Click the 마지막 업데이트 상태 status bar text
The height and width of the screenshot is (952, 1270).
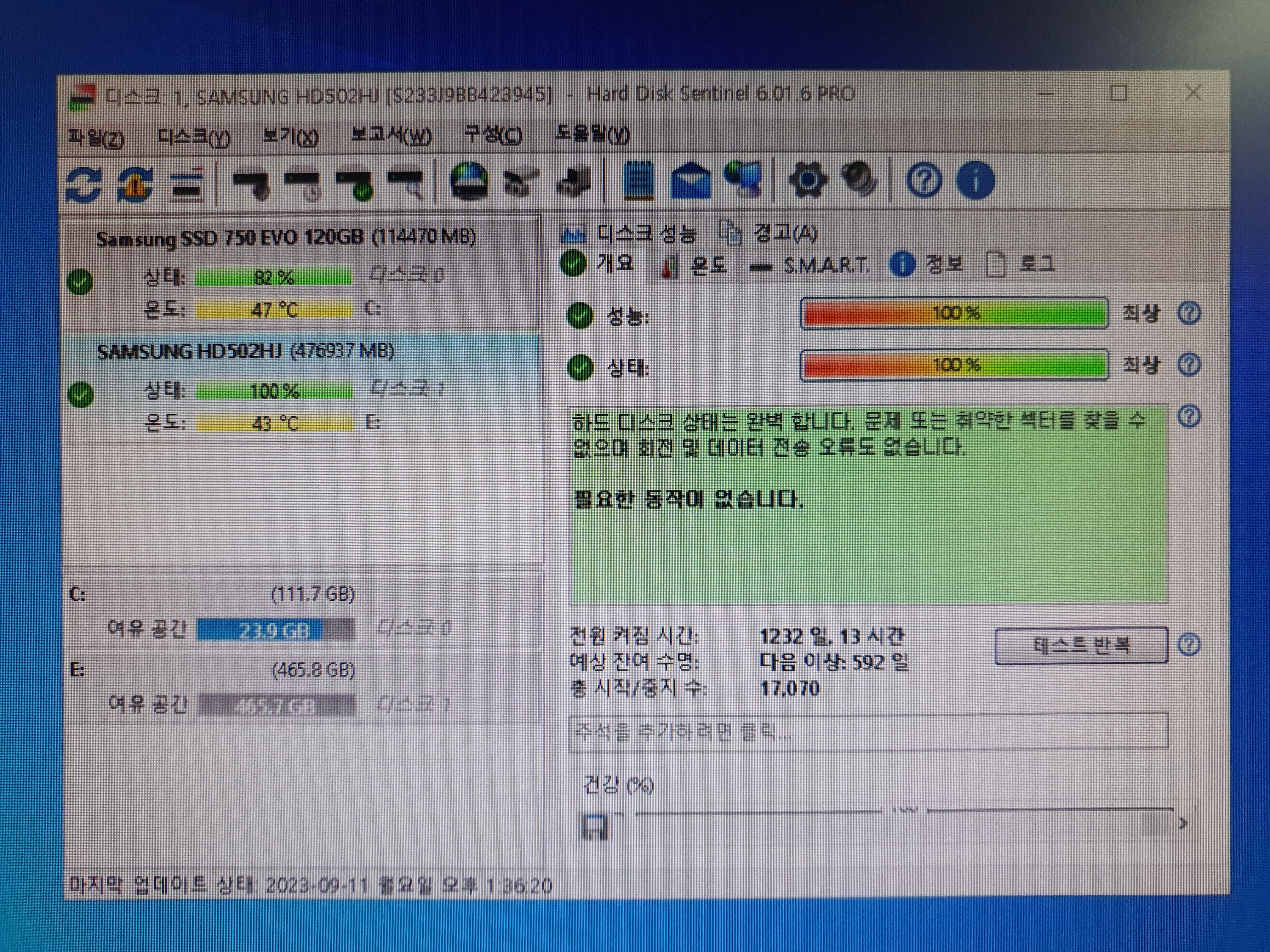[310, 886]
